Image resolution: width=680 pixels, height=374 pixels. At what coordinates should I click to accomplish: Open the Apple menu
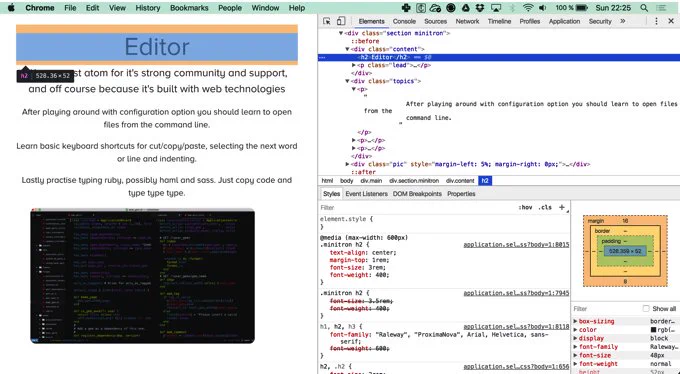point(11,7)
